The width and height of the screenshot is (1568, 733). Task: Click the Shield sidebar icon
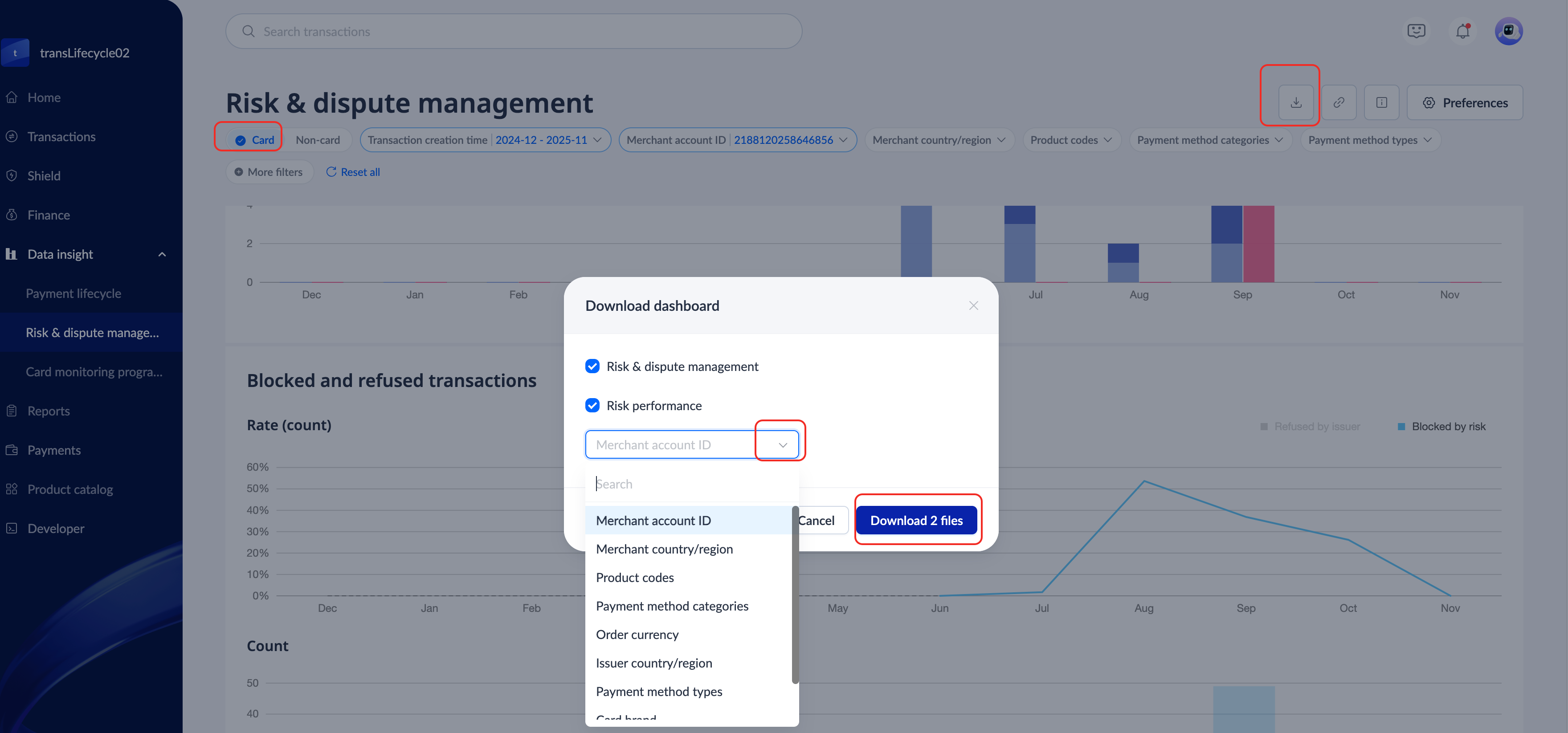(12, 176)
